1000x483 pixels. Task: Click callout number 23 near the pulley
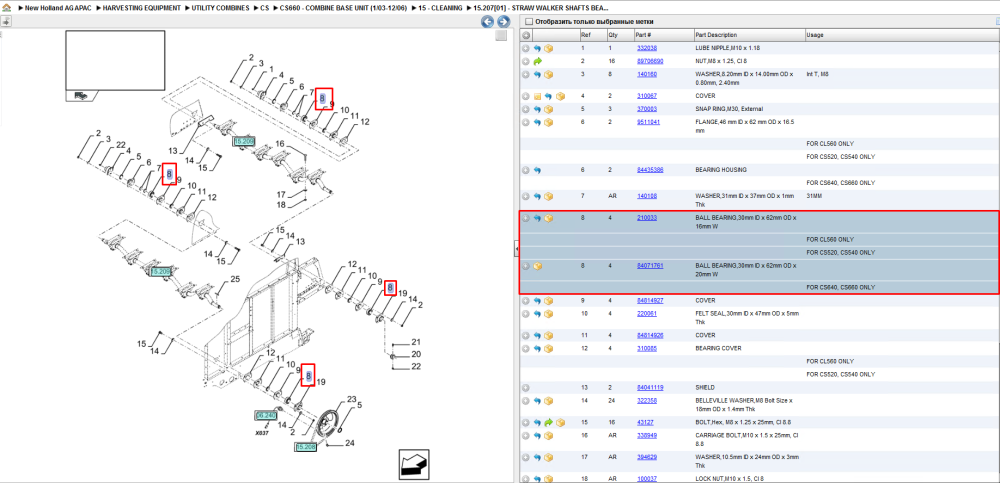(351, 399)
